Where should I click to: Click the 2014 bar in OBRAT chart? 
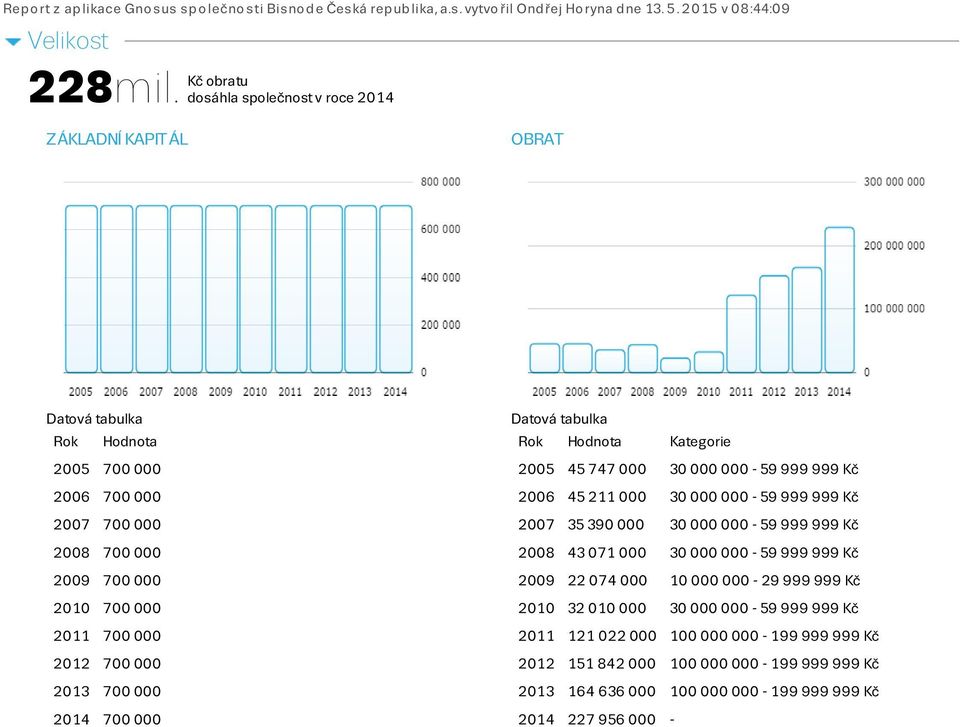pos(839,299)
